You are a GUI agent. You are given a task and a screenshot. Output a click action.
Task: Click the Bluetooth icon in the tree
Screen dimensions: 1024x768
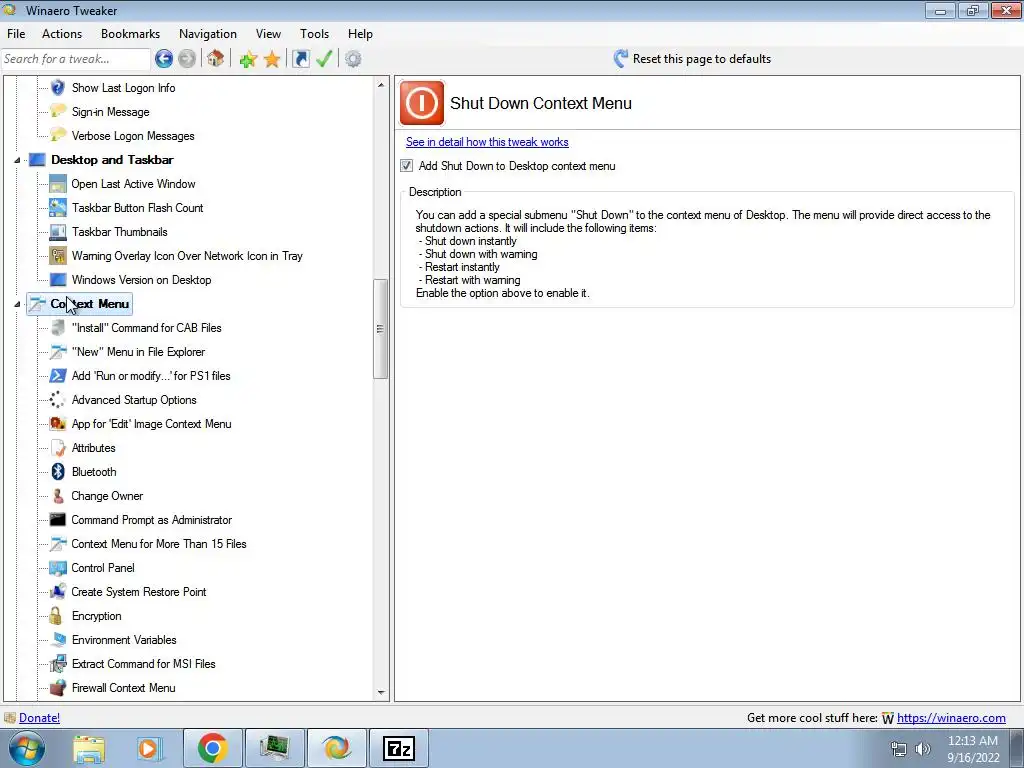pyautogui.click(x=58, y=472)
